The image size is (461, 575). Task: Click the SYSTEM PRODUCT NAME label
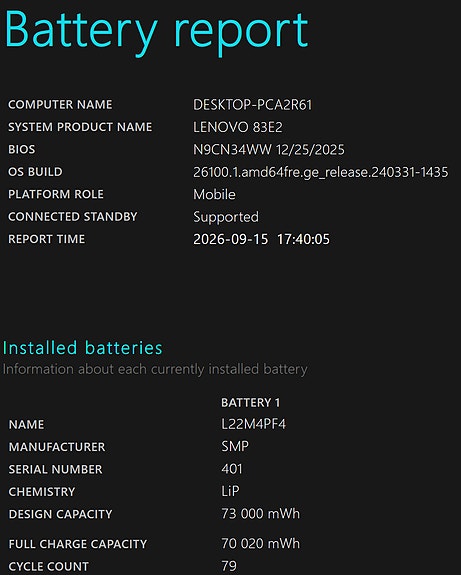[80, 127]
